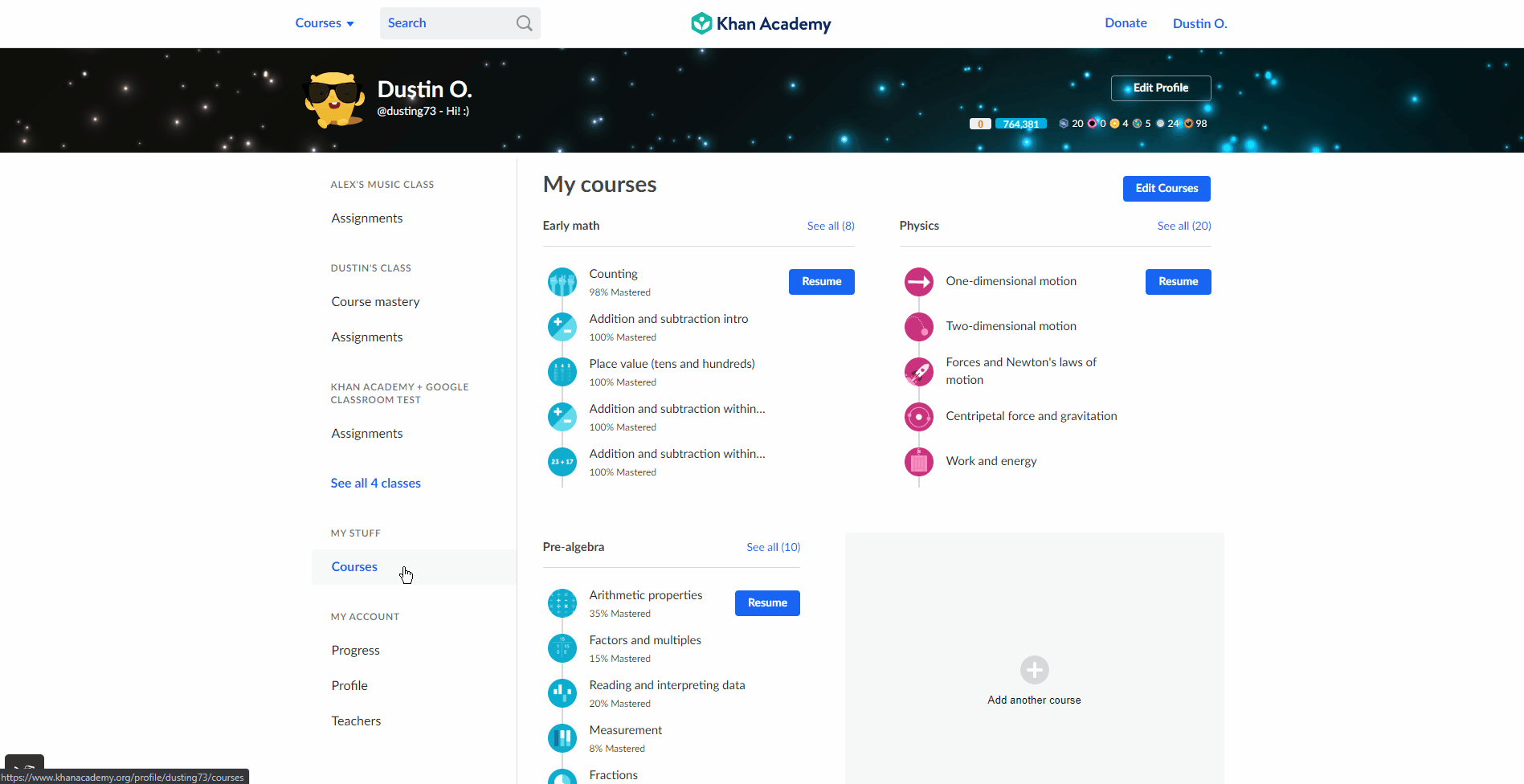Open Reading and interpreting data unit
Screen dimensions: 1524x784
[x=667, y=685]
